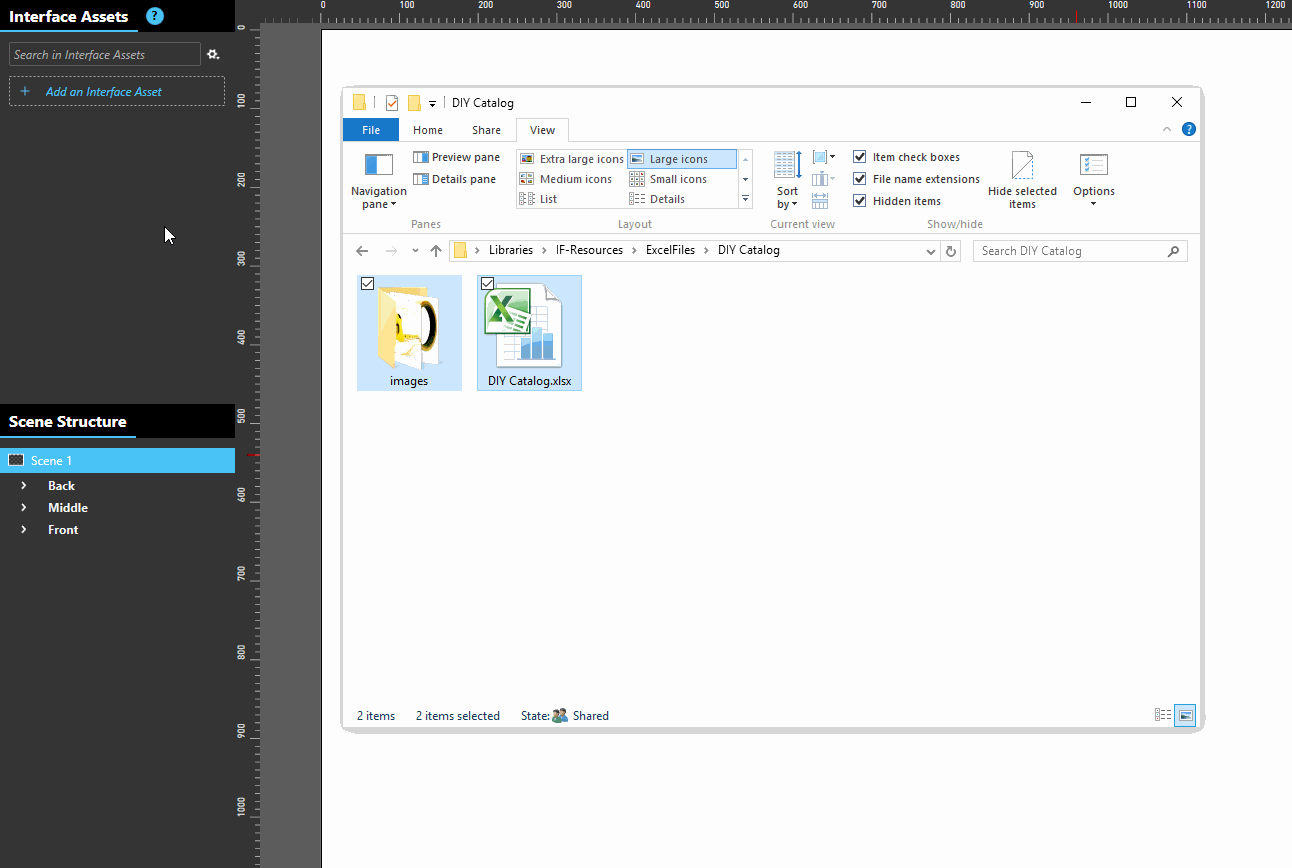Open the address bar history dropdown

coord(931,251)
